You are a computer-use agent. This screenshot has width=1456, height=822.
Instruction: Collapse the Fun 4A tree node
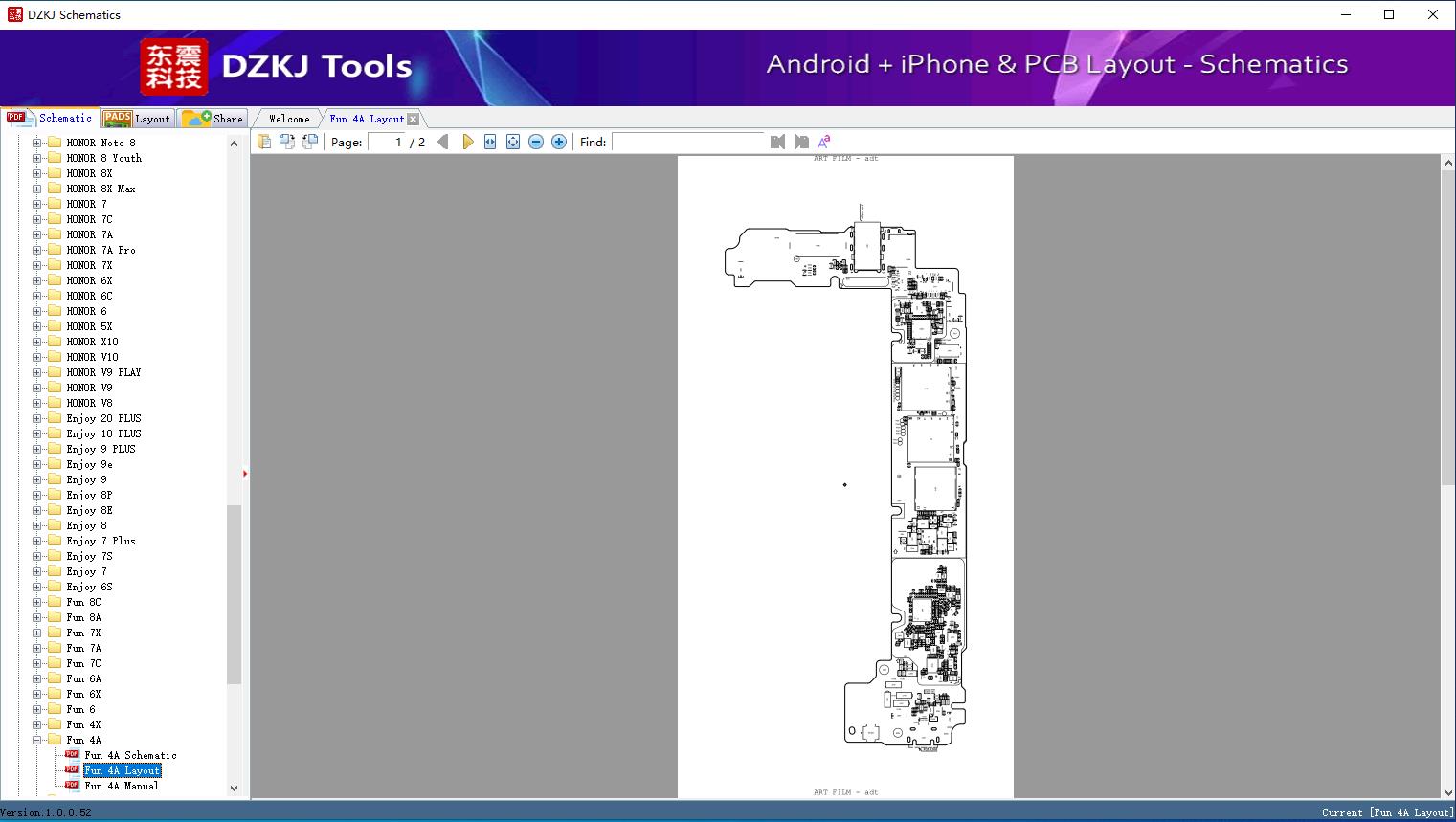[x=37, y=740]
